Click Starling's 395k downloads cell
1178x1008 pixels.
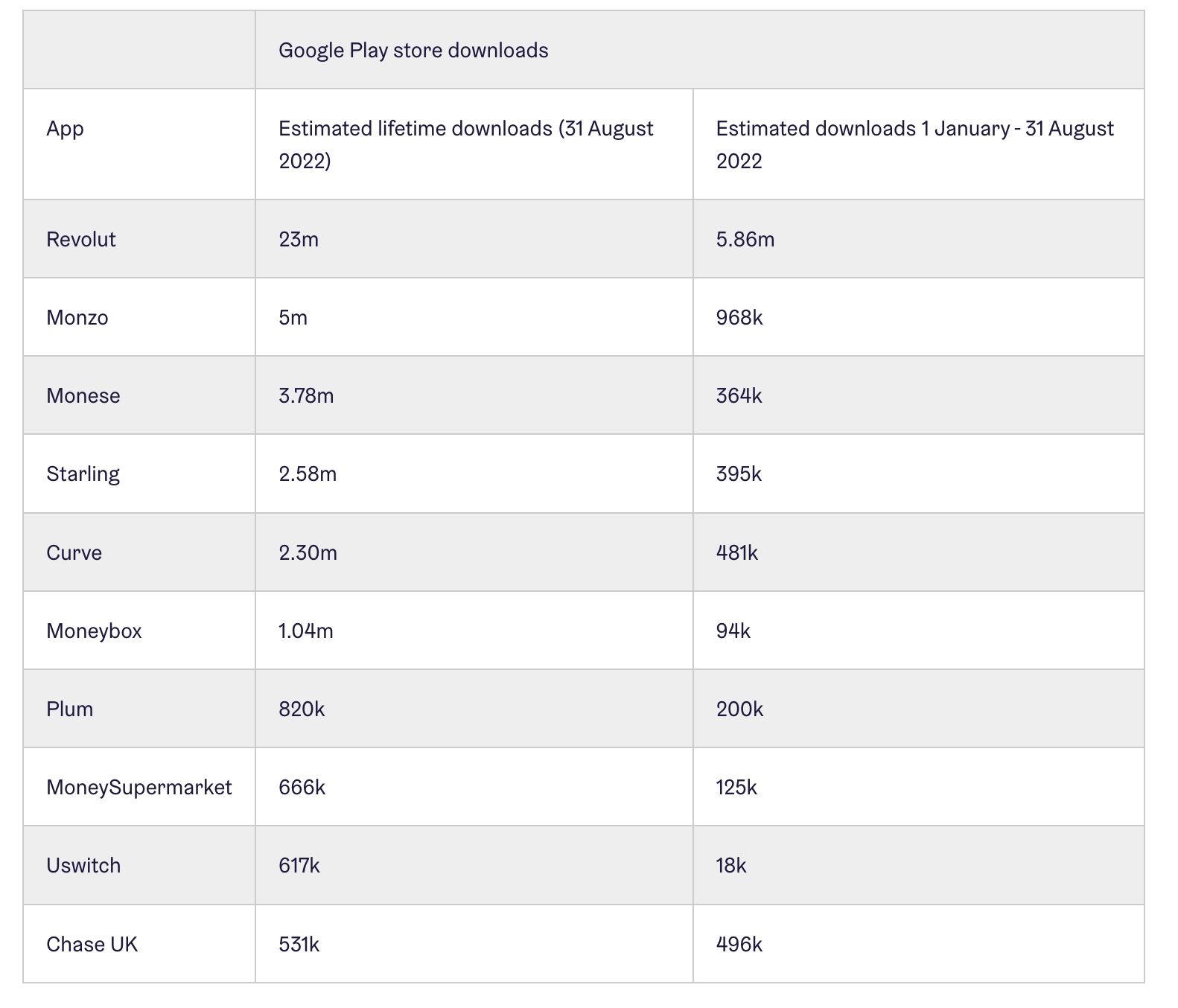click(918, 473)
